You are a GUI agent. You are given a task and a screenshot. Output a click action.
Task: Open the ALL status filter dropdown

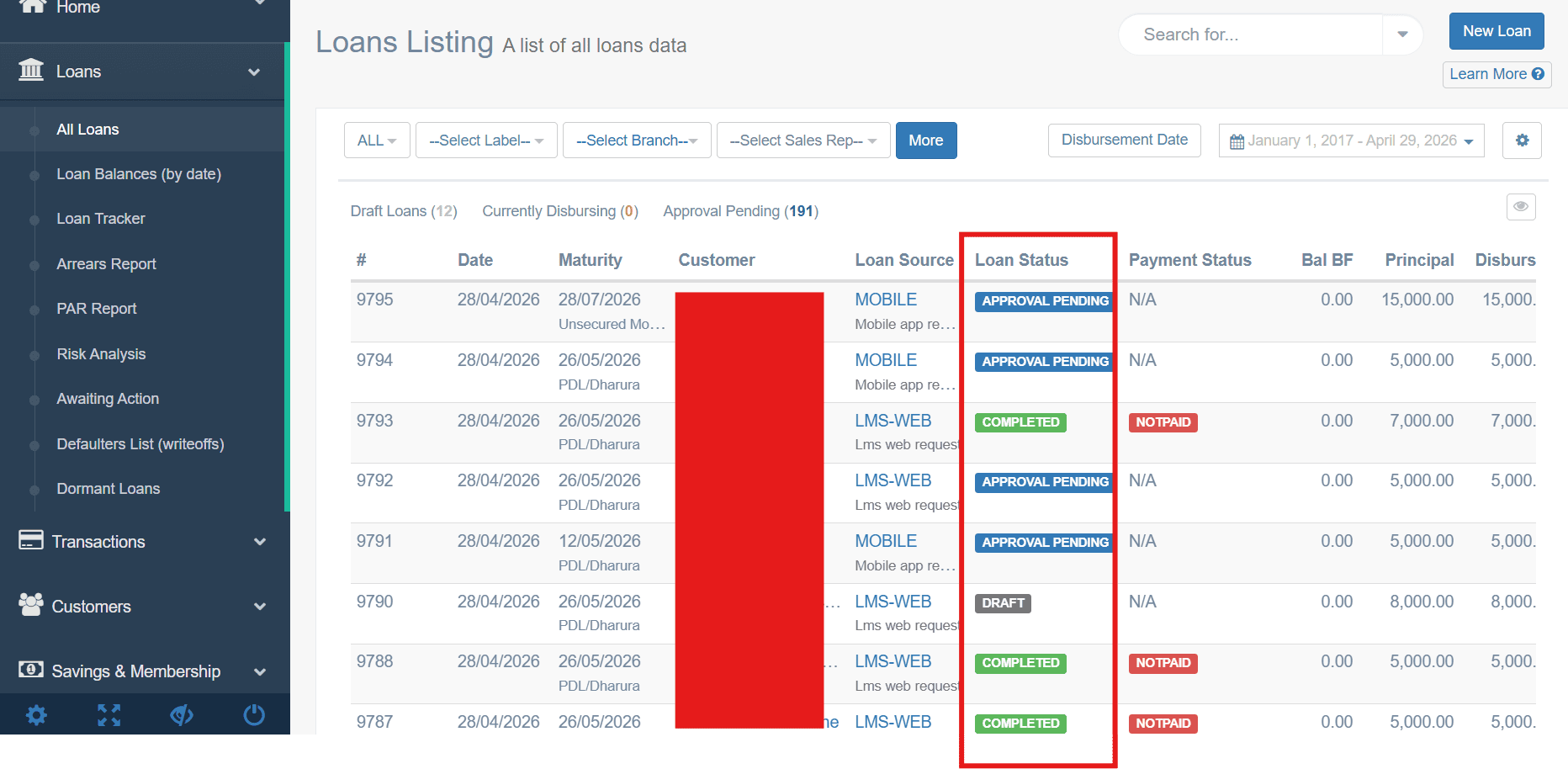tap(377, 141)
